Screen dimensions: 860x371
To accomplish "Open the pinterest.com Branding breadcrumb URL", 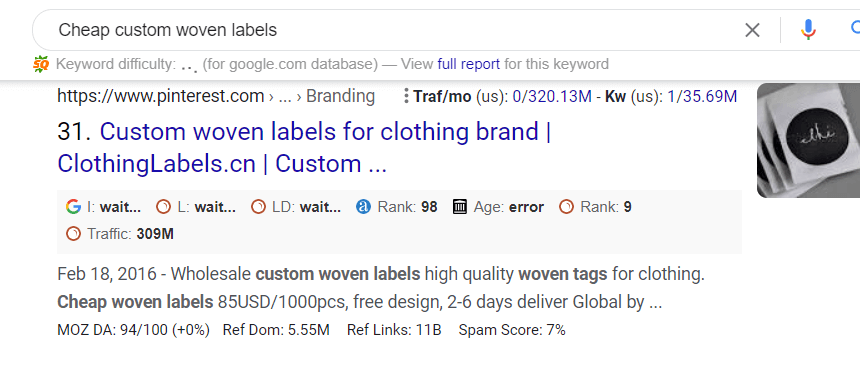I will [216, 97].
